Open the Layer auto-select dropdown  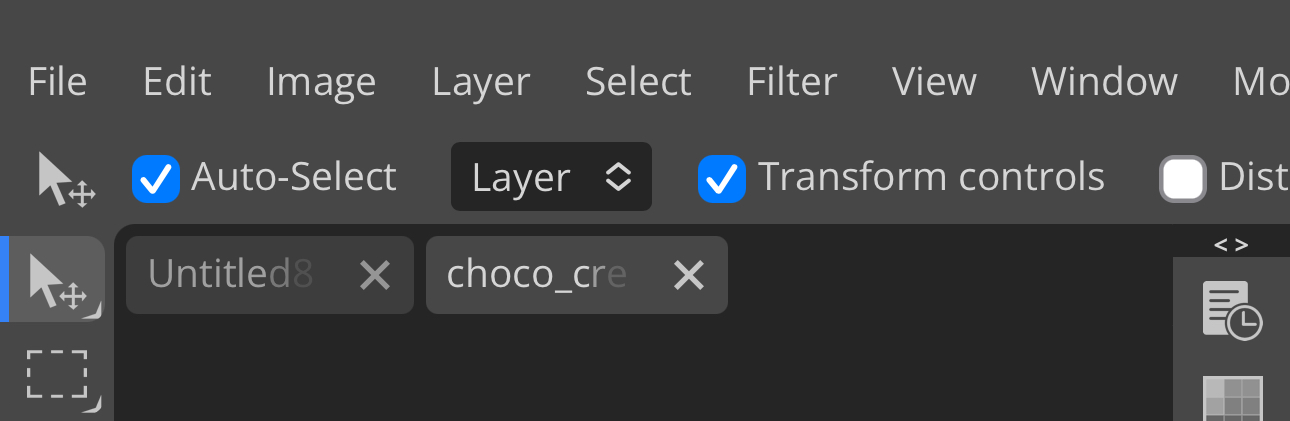(551, 177)
